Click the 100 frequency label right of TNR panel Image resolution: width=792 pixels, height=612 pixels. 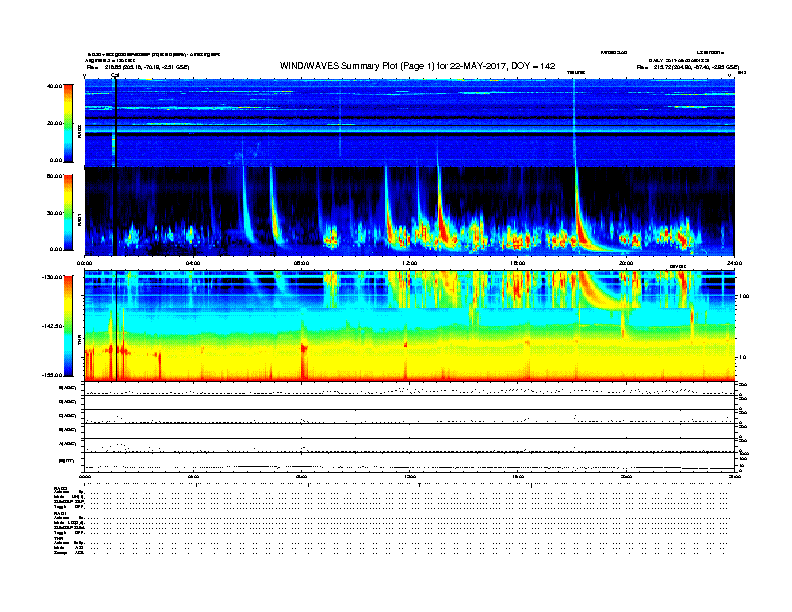(x=744, y=296)
